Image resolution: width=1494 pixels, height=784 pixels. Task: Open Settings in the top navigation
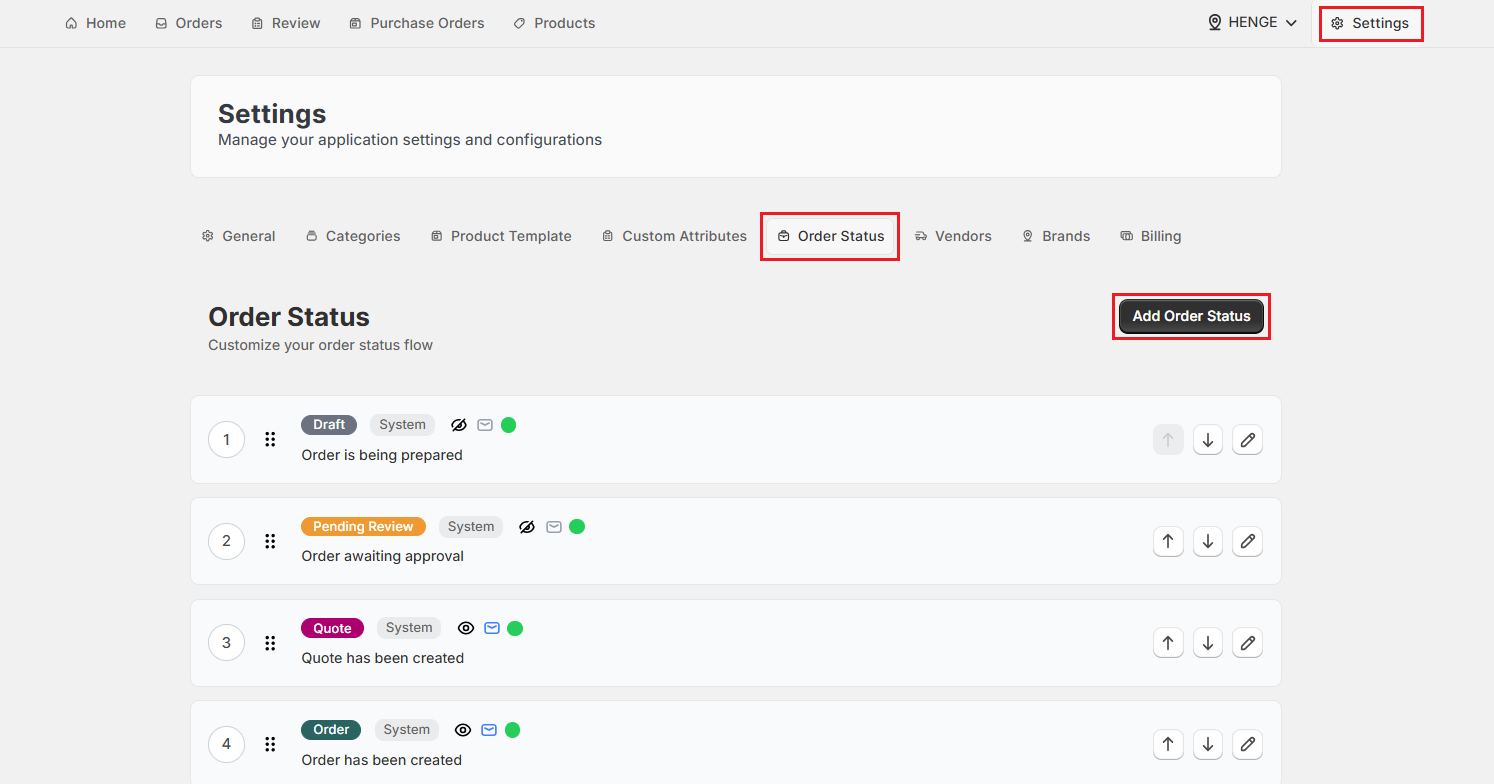[x=1370, y=23]
